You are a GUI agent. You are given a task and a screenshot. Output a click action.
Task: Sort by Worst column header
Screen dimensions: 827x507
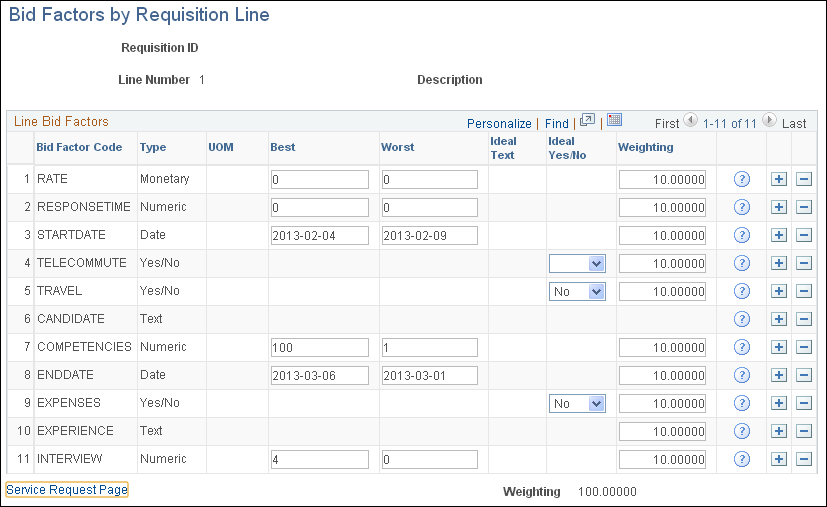(x=398, y=147)
